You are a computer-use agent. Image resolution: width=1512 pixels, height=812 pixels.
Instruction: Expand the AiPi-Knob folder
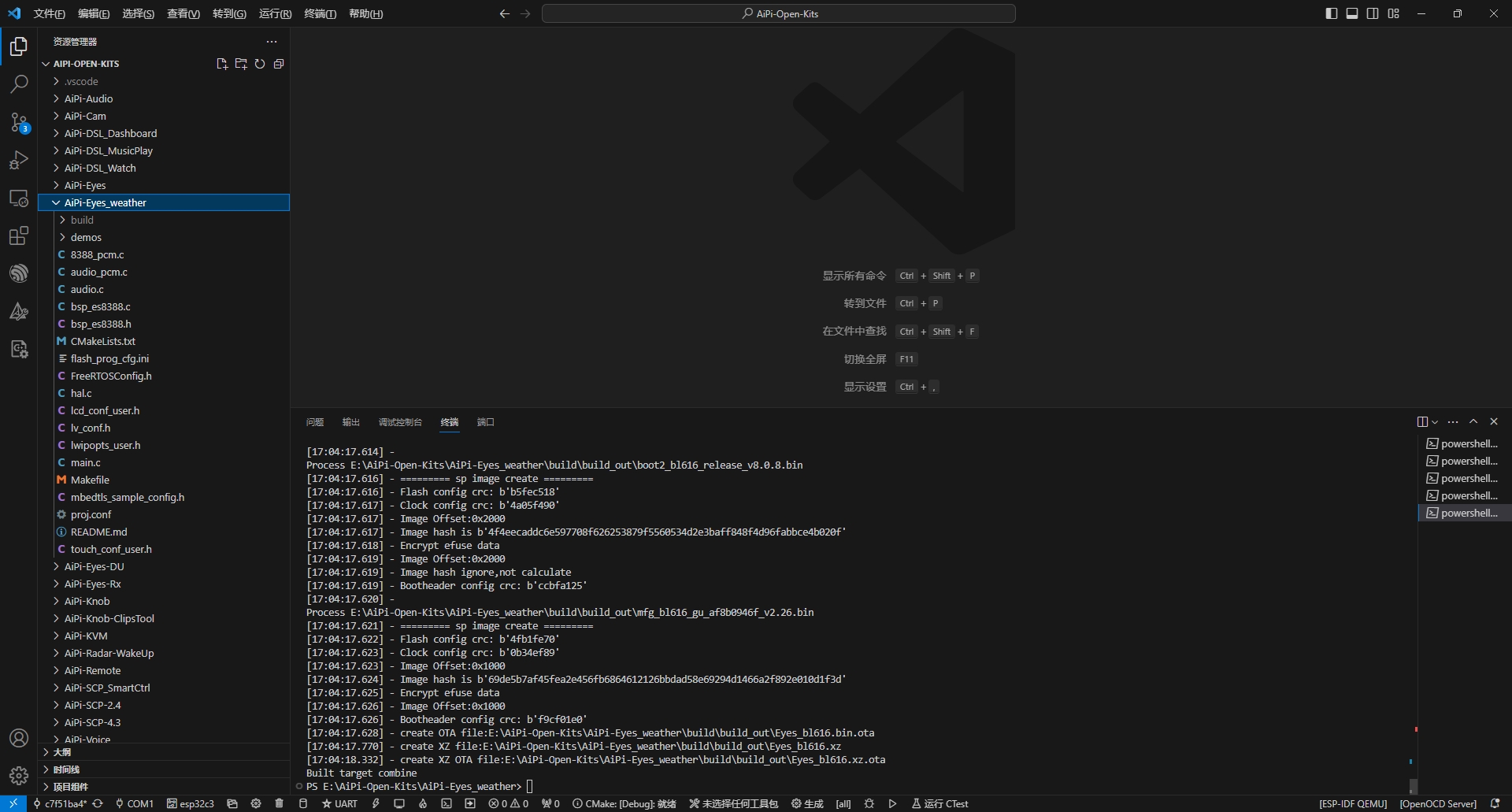pos(164,601)
